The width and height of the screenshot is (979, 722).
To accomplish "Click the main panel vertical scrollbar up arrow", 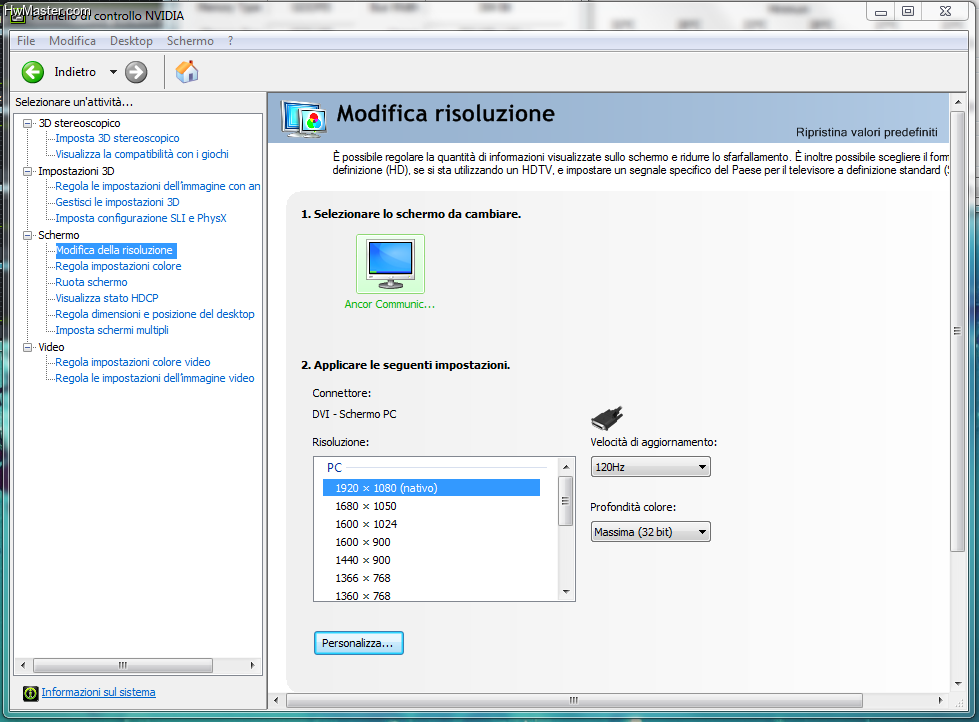I will pyautogui.click(x=958, y=101).
